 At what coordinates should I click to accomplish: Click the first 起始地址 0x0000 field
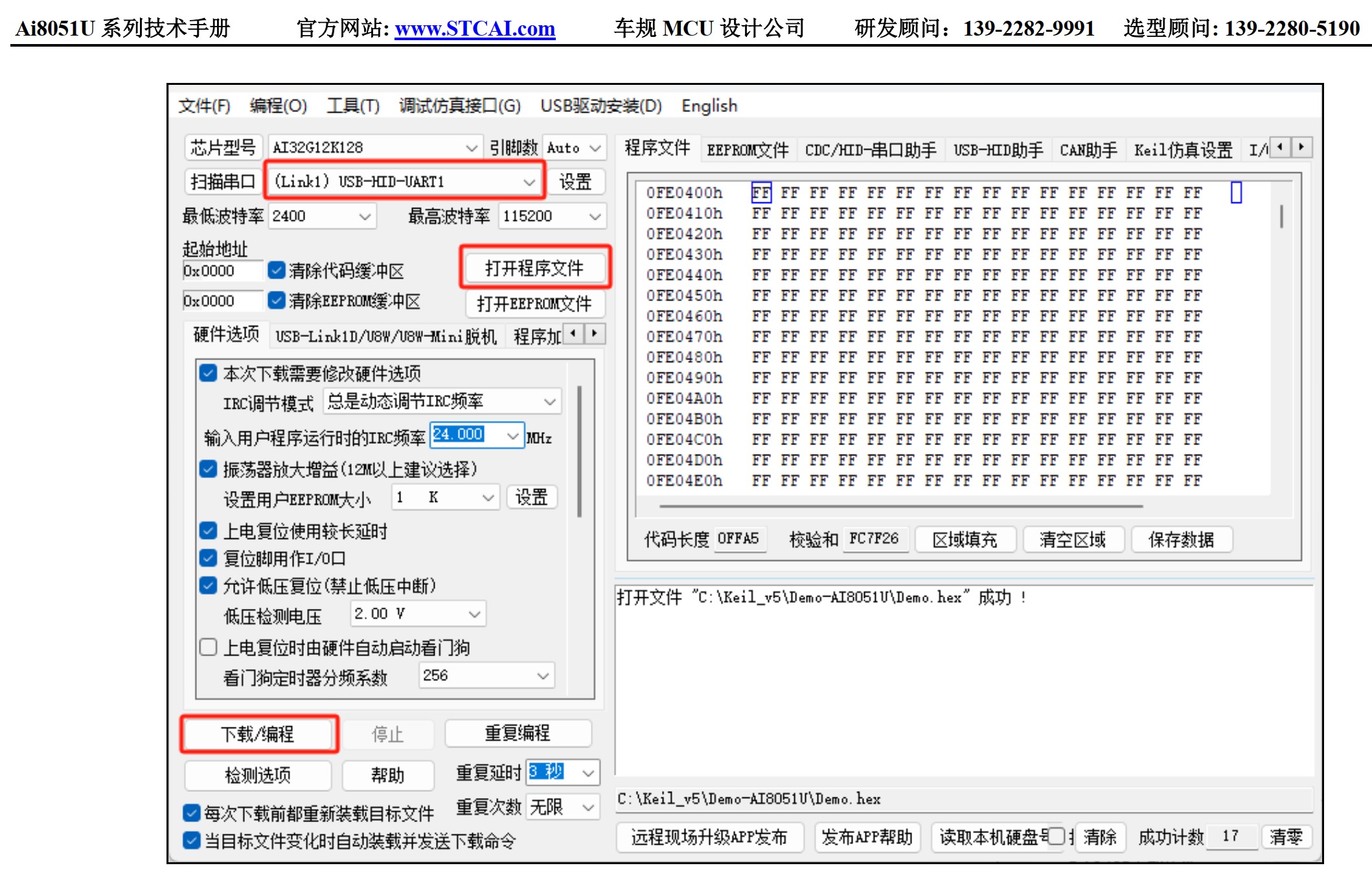point(222,271)
